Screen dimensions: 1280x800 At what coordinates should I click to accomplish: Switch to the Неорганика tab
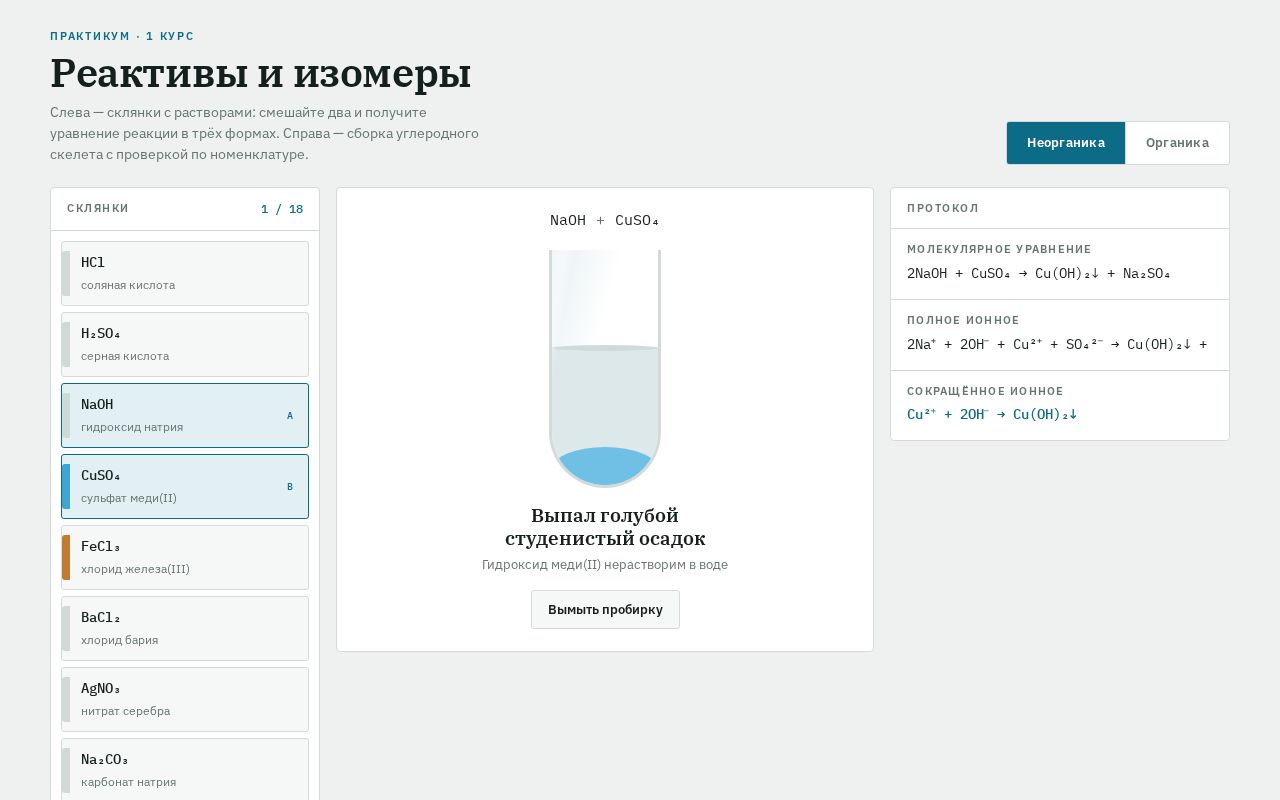tap(1066, 143)
